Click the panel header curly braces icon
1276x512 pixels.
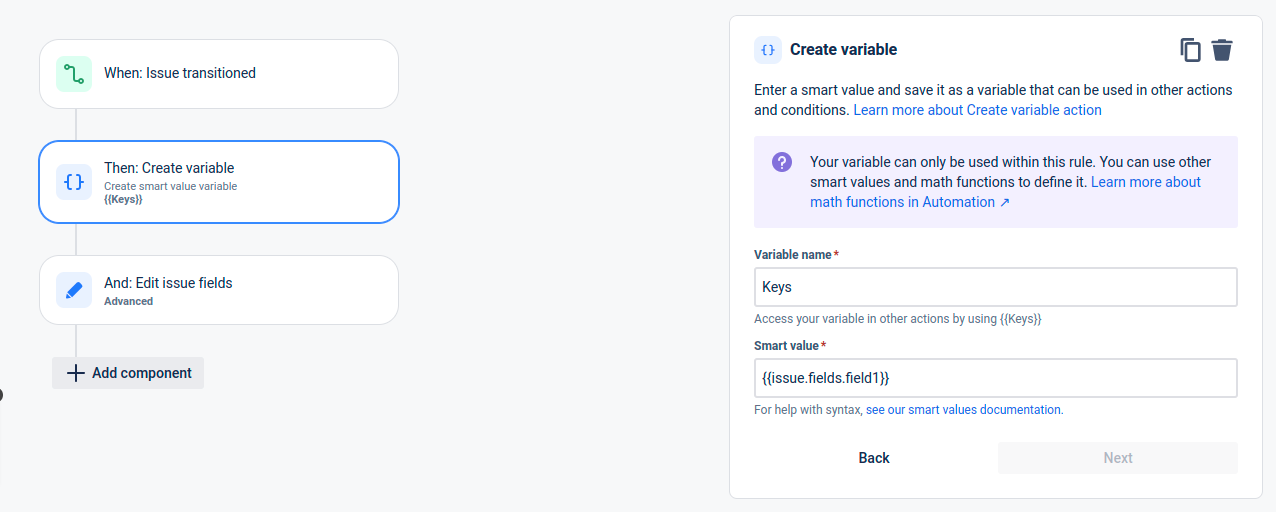pos(768,50)
